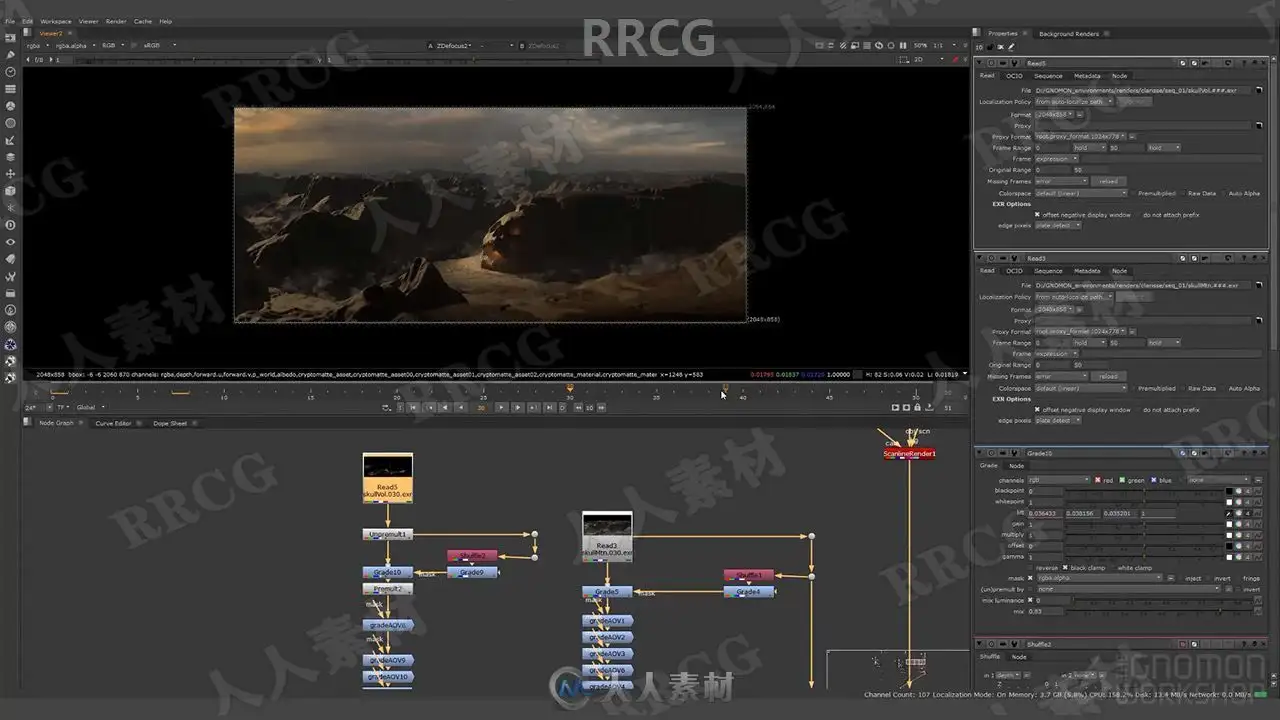
Task: Open the Read5 Missing Frames dropdown
Action: click(x=1063, y=181)
